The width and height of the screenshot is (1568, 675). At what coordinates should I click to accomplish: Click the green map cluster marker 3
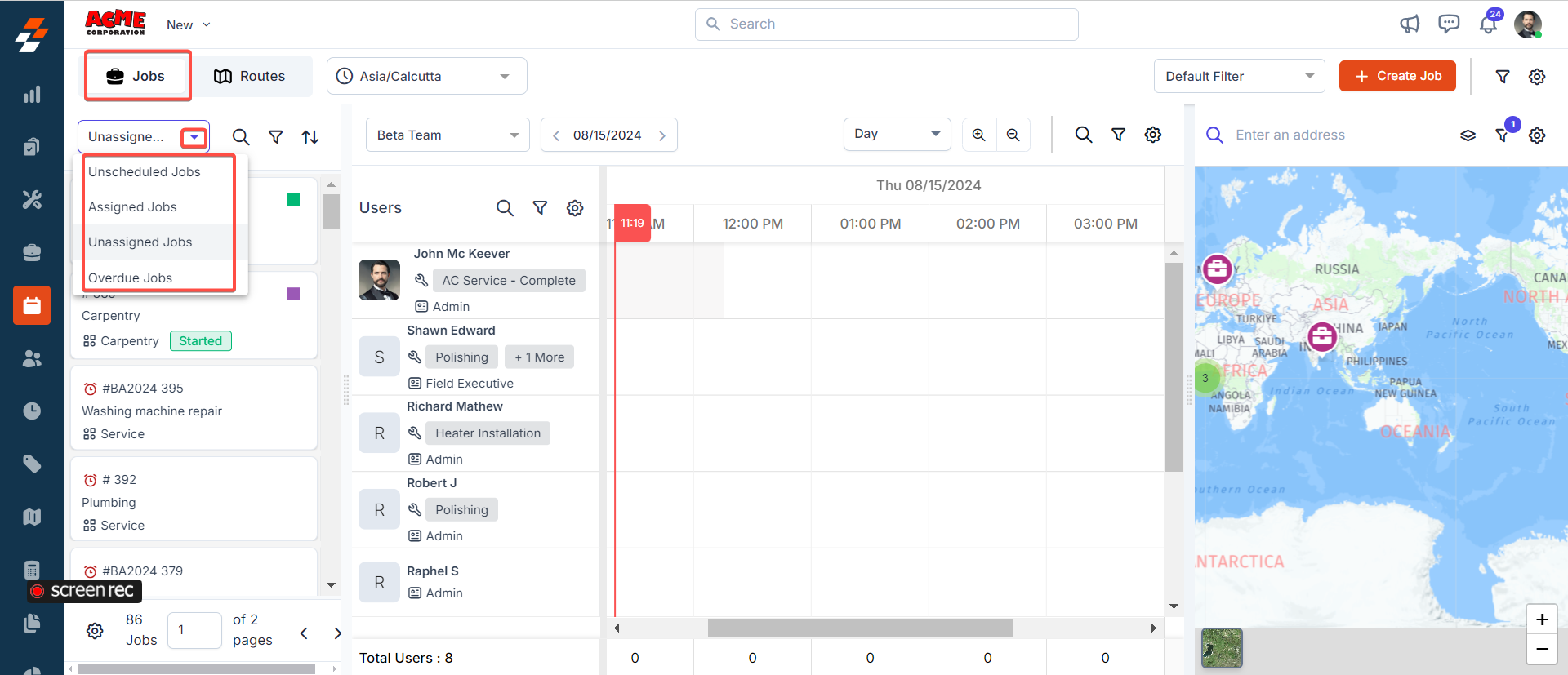[1205, 378]
